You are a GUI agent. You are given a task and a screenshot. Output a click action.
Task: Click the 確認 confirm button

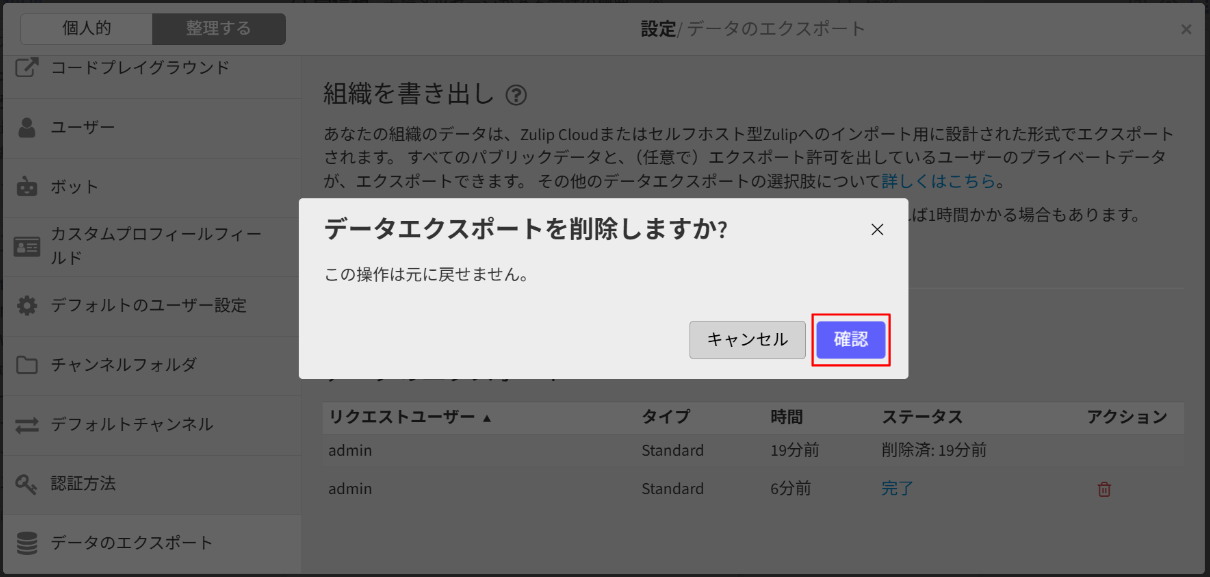click(850, 340)
